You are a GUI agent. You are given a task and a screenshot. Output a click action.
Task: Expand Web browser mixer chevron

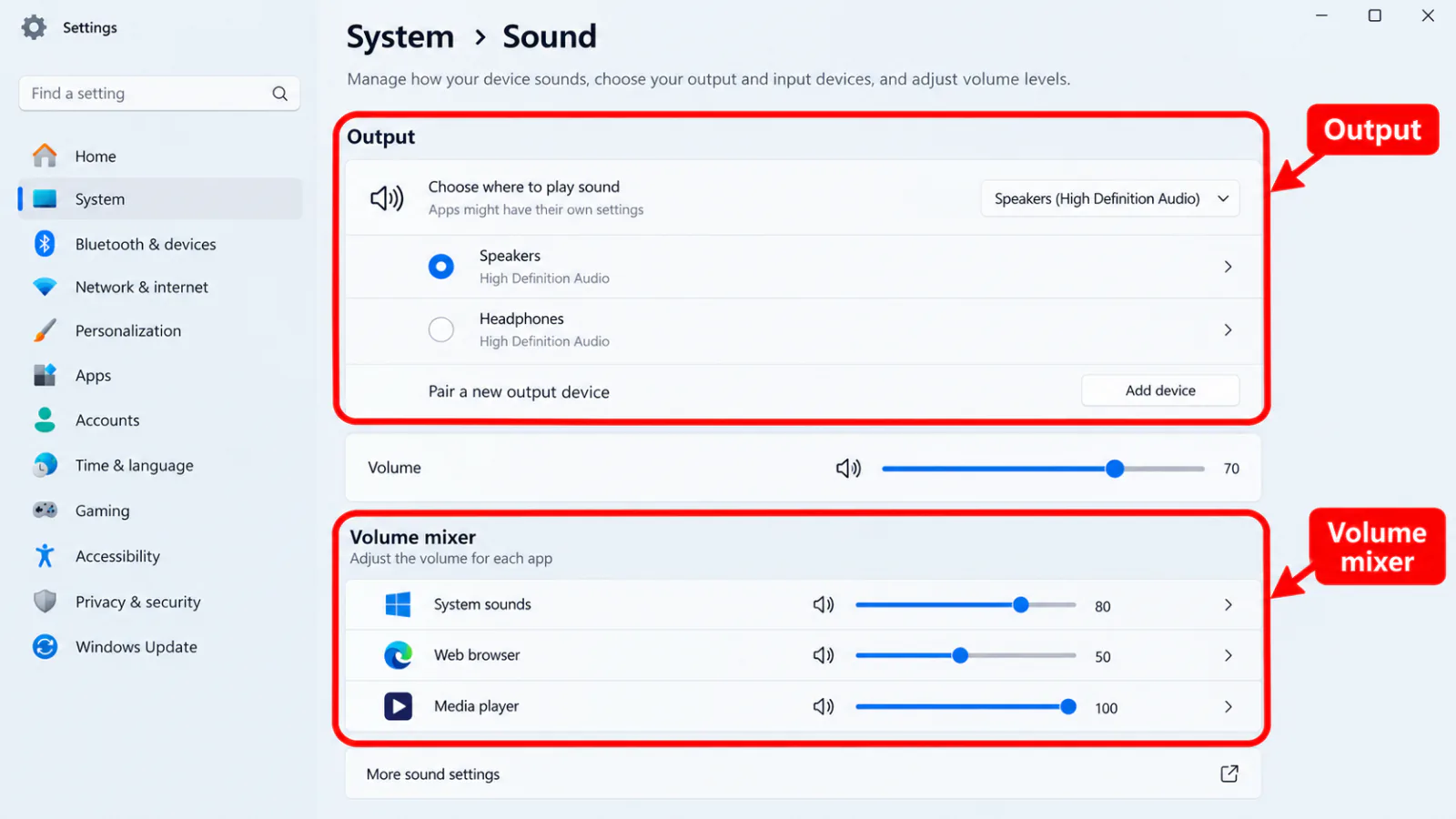click(1228, 655)
